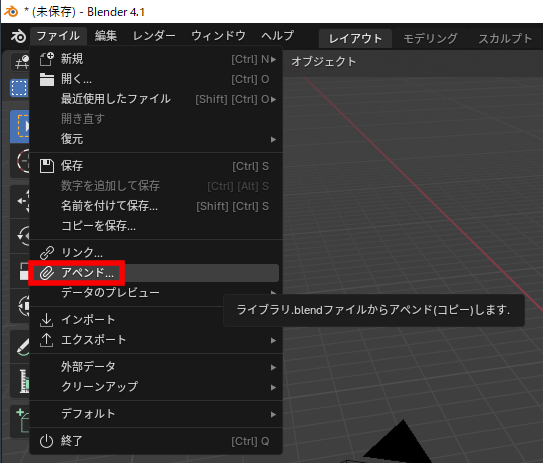Expand the 外部データ submenu

pyautogui.click(x=156, y=367)
